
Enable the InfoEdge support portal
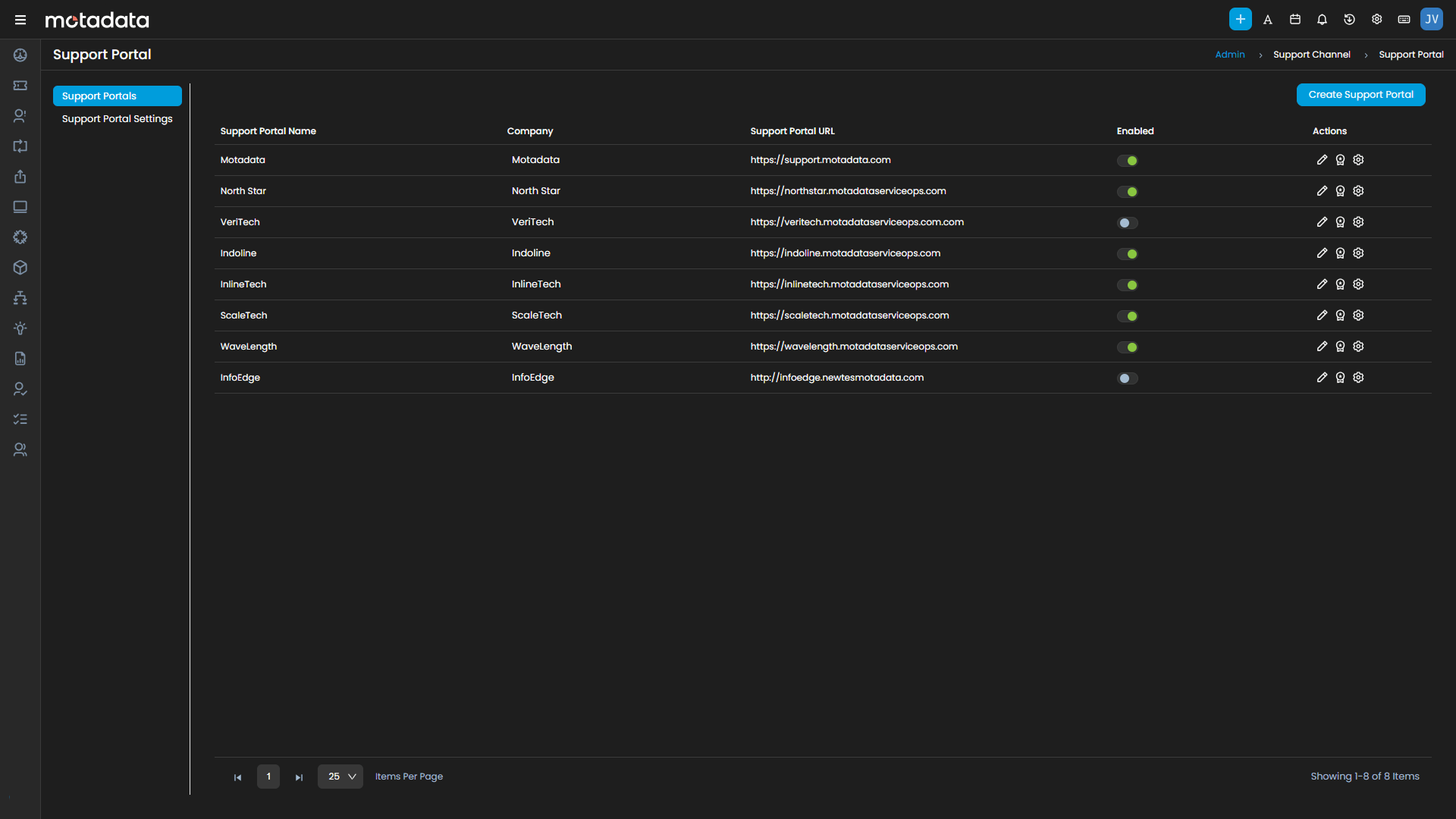(x=1128, y=378)
